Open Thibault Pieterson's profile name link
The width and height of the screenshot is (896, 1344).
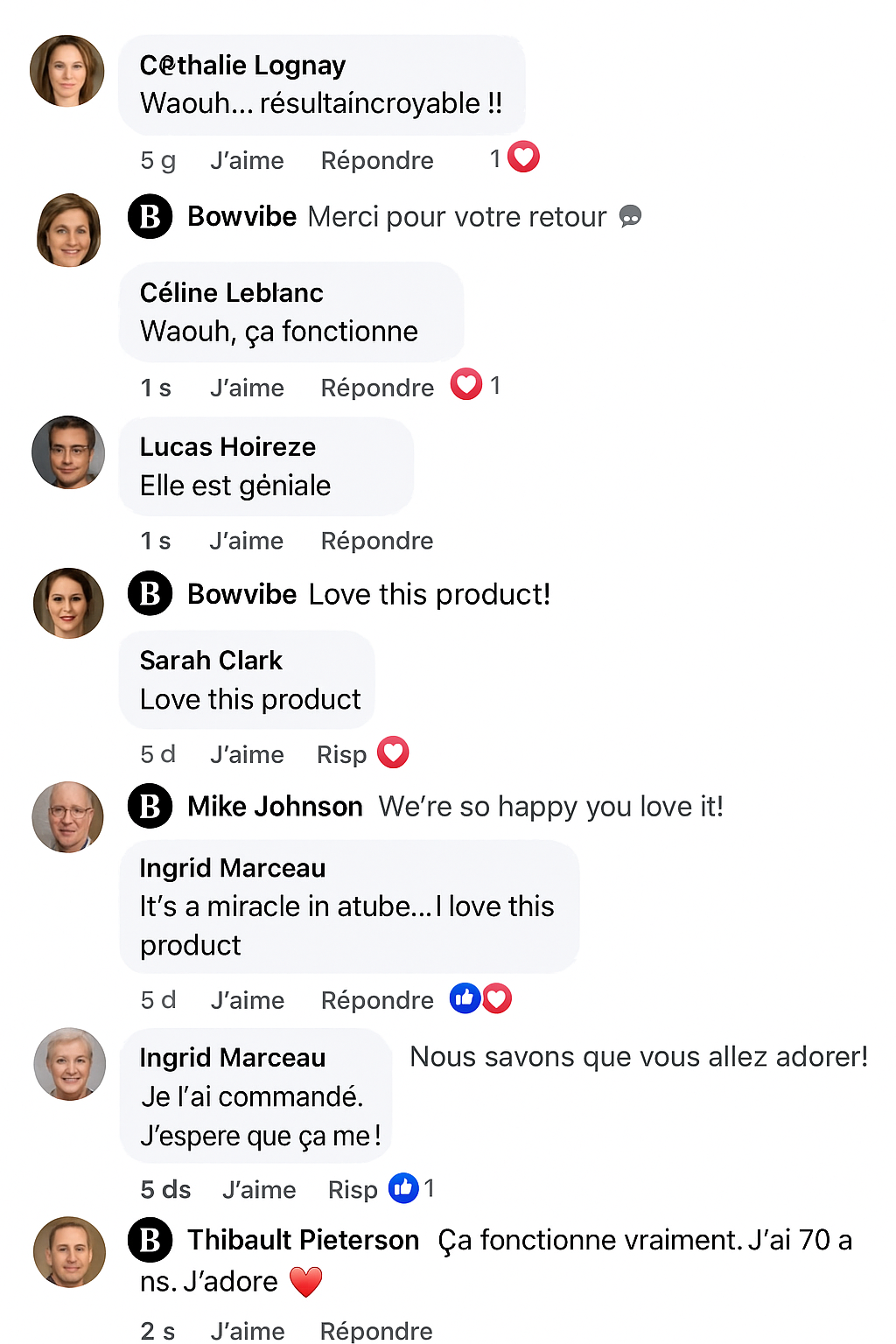coord(303,1240)
